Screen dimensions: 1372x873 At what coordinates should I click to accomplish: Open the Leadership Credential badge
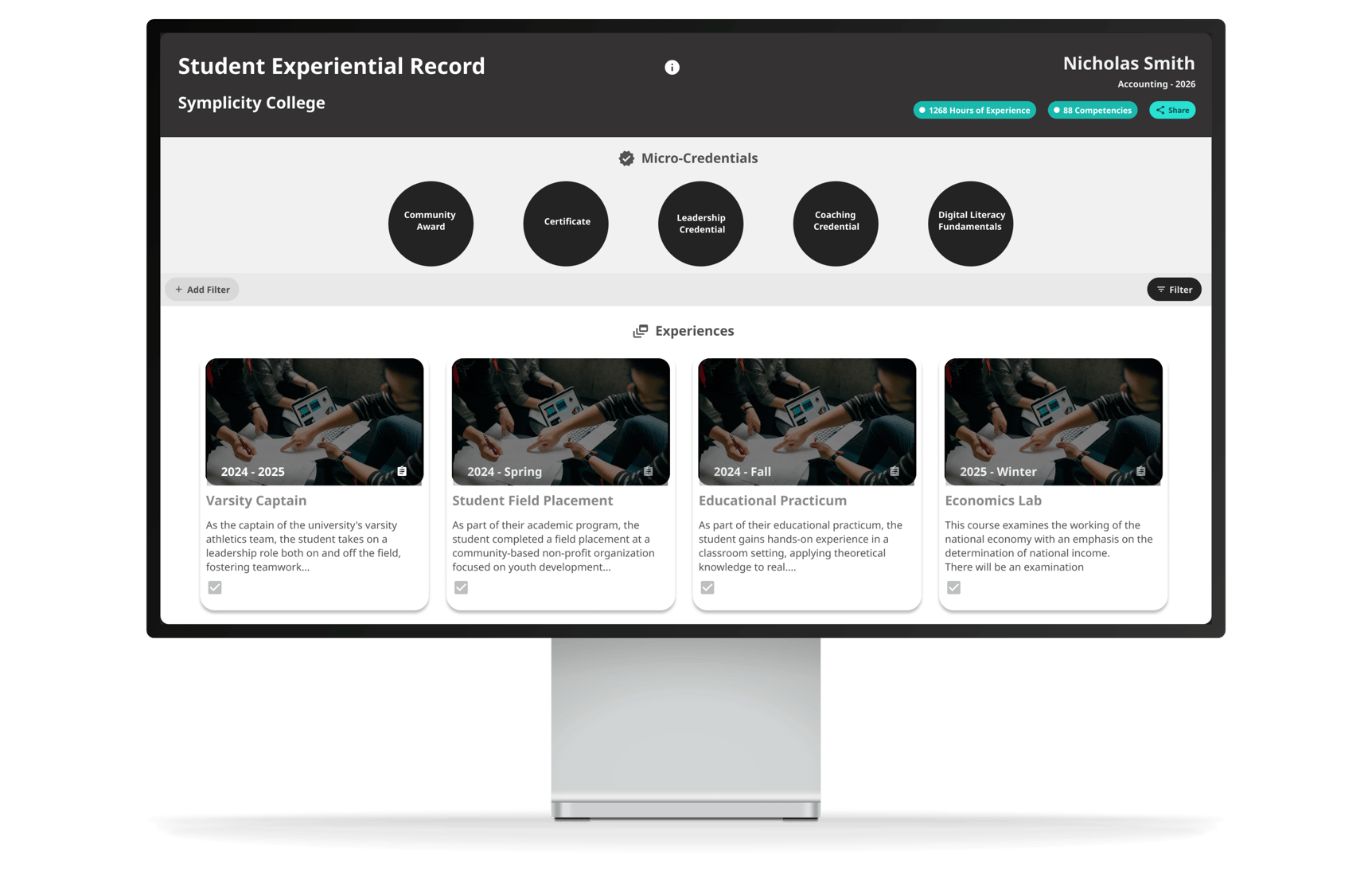pos(700,224)
